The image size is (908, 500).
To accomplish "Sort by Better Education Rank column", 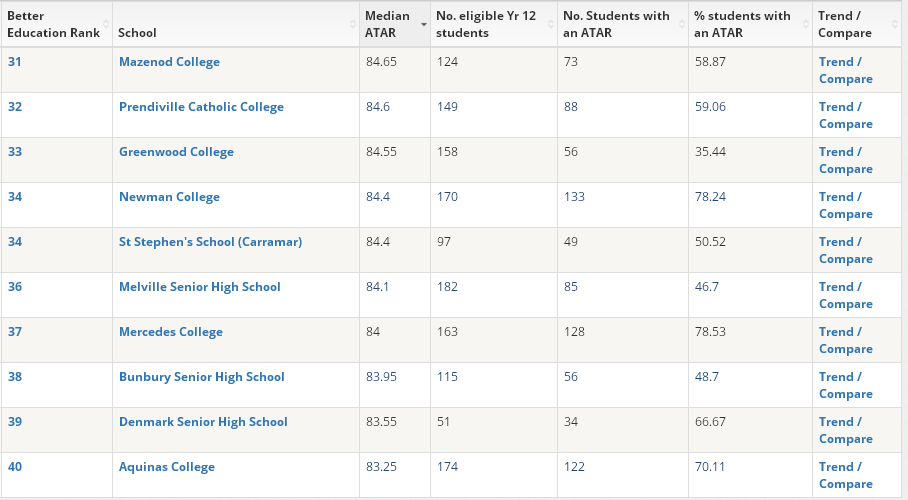I will click(53, 24).
